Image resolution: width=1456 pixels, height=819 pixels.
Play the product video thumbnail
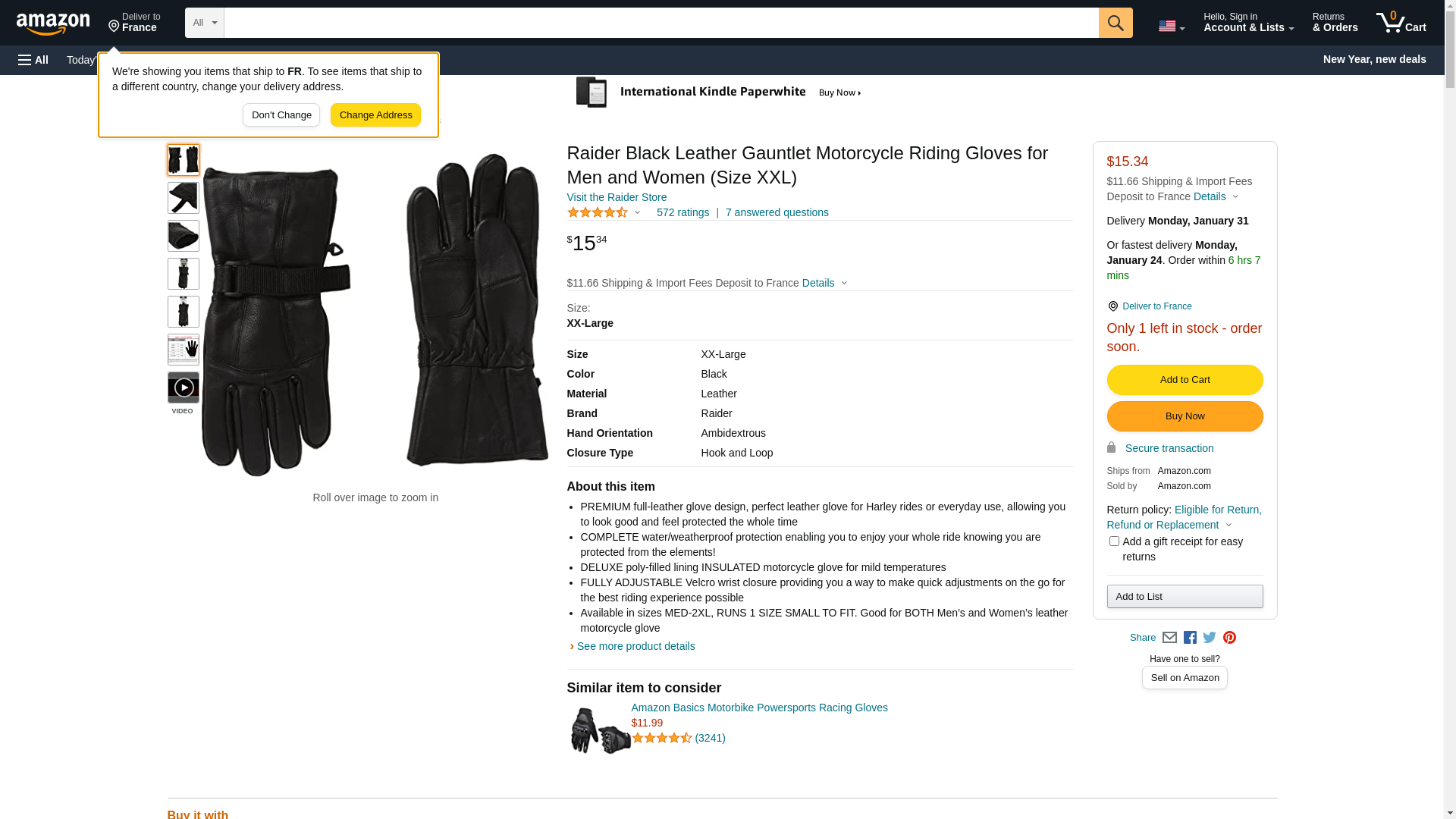184,388
